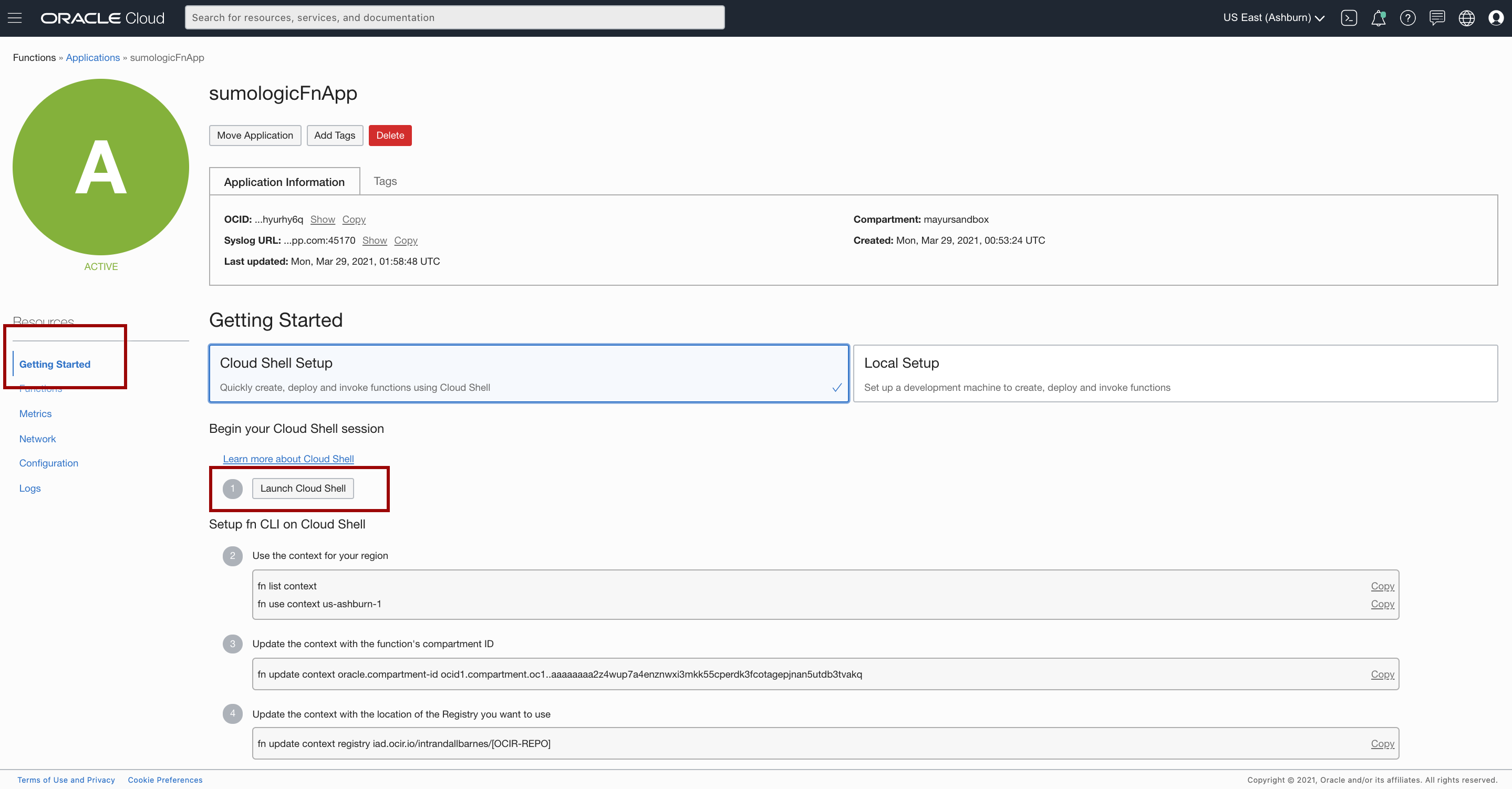Click the Launch Cloud Shell button
Image resolution: width=1512 pixels, height=789 pixels.
[303, 488]
